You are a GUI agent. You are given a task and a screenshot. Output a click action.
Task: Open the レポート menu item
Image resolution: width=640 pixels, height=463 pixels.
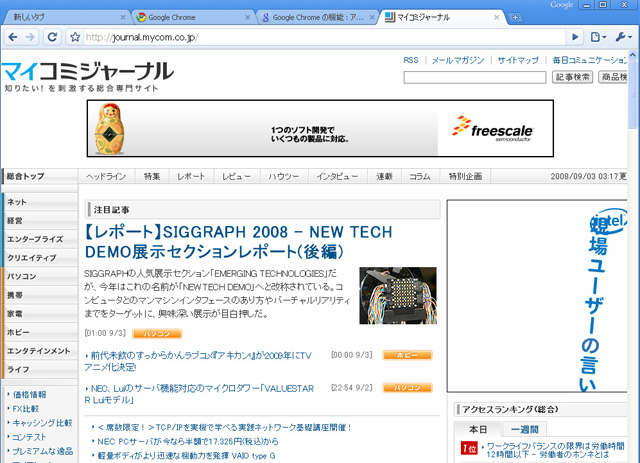pyautogui.click(x=191, y=176)
